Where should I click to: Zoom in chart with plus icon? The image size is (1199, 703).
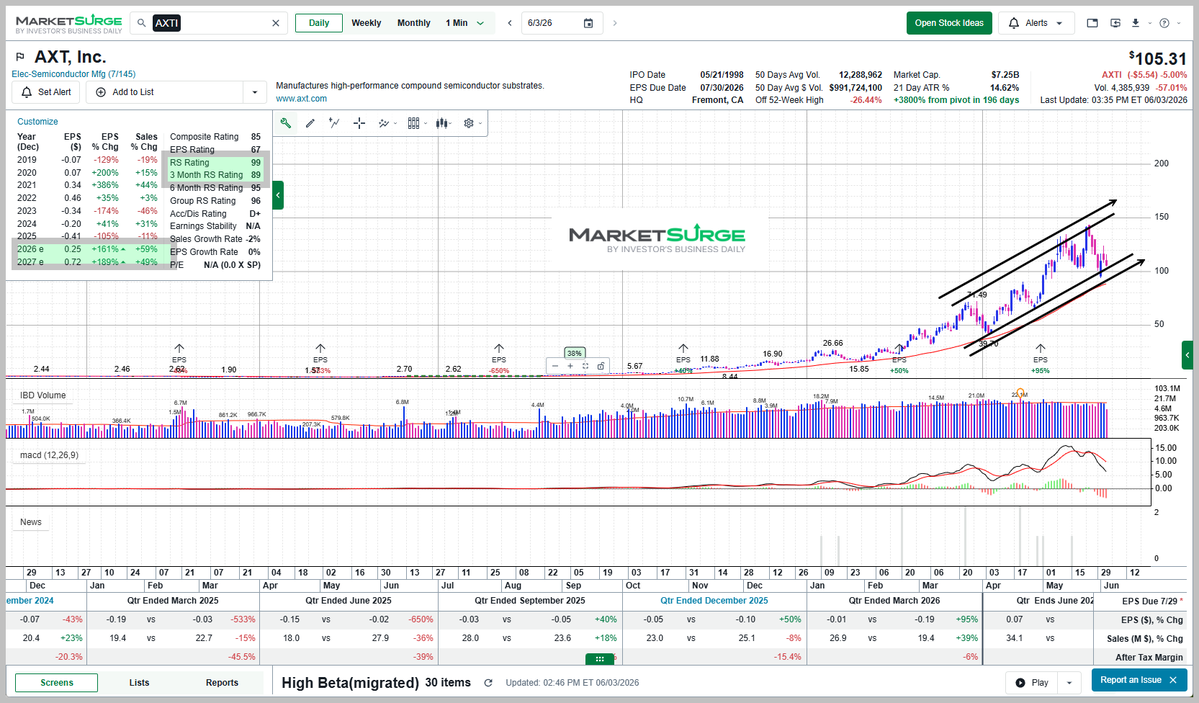pos(570,366)
